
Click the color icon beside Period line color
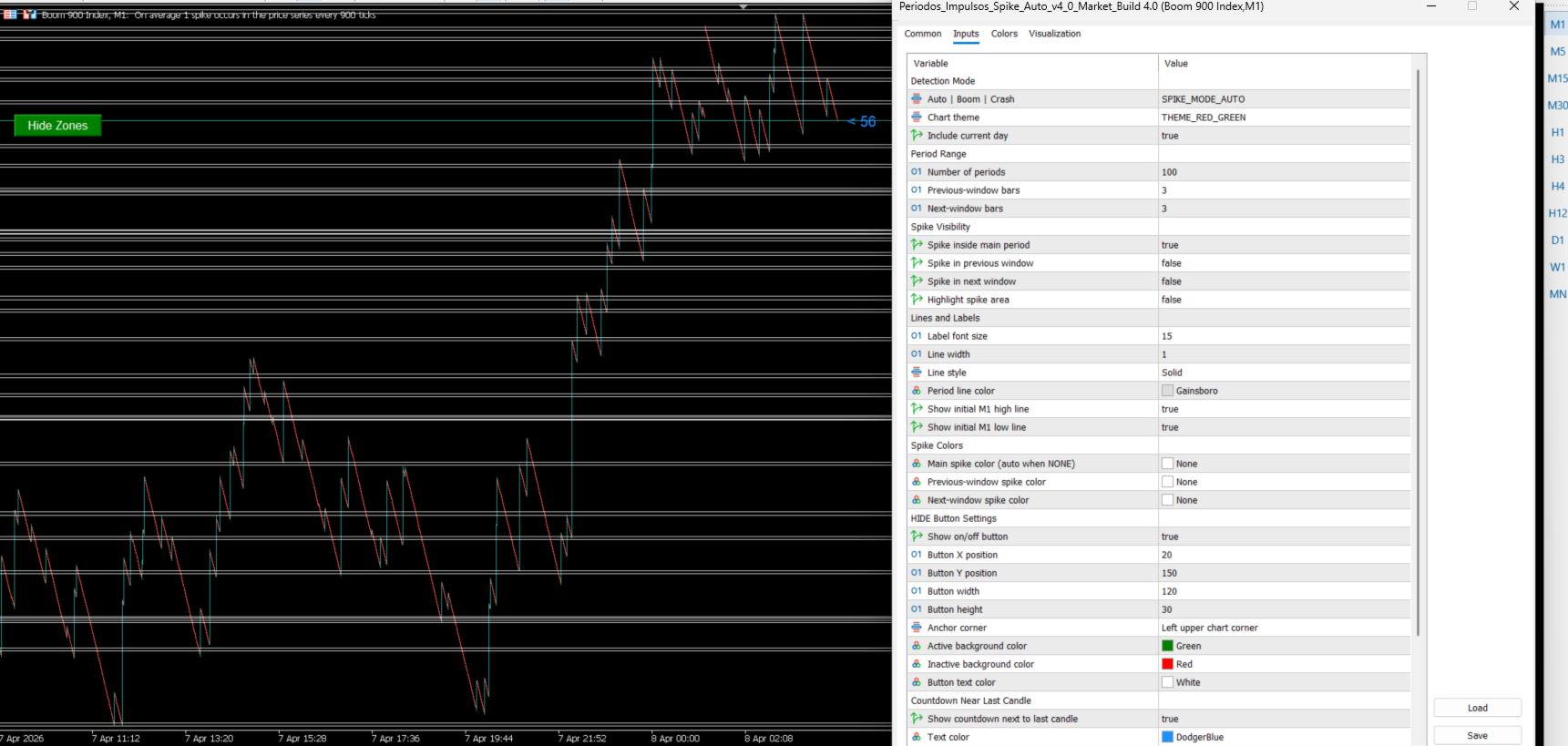(917, 390)
